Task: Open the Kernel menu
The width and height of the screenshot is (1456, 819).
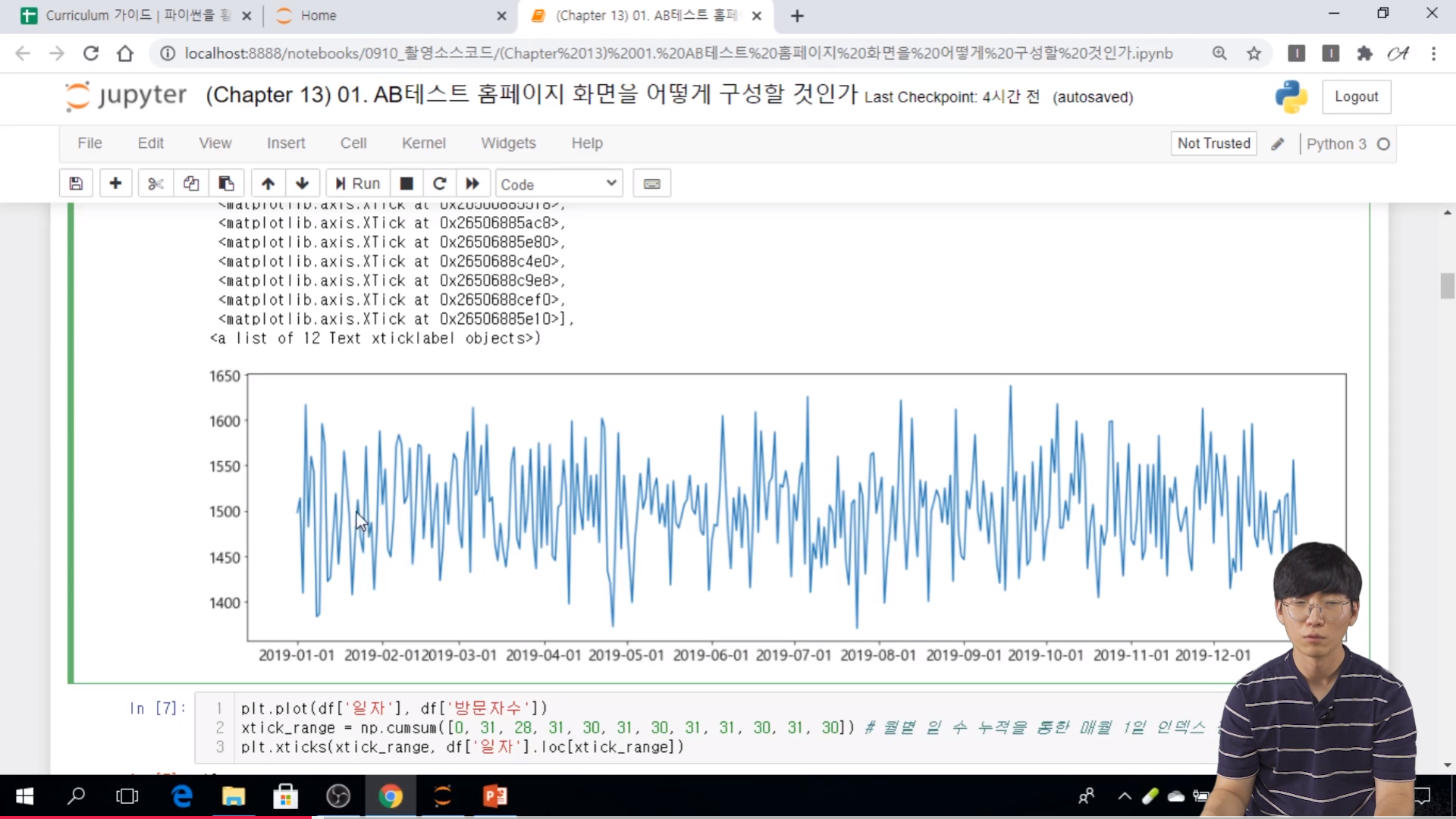Action: point(423,143)
